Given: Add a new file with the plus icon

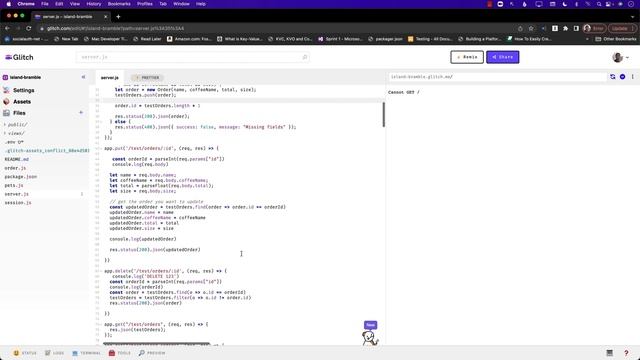Looking at the screenshot, I should coord(81,113).
